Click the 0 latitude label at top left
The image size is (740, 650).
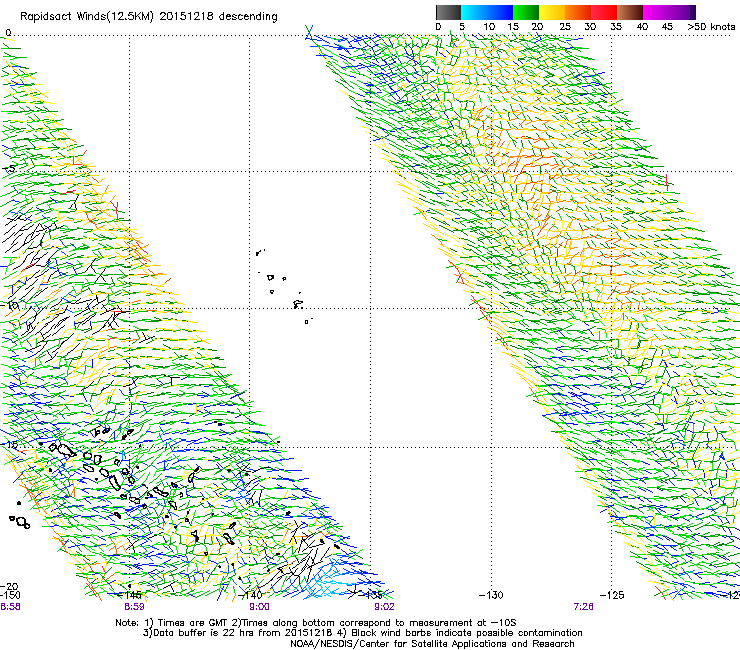coord(8,33)
